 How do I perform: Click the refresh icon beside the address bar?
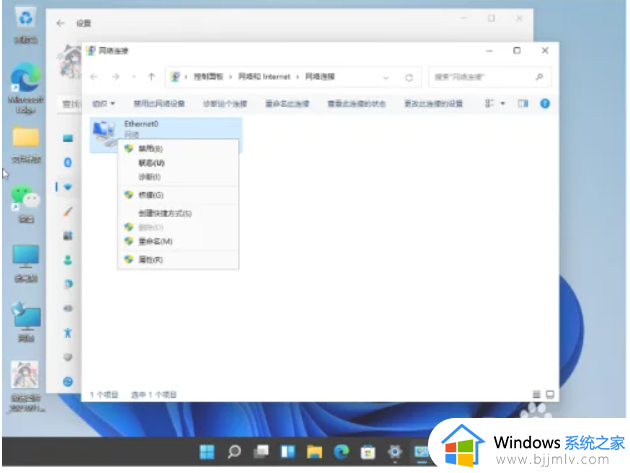point(409,77)
